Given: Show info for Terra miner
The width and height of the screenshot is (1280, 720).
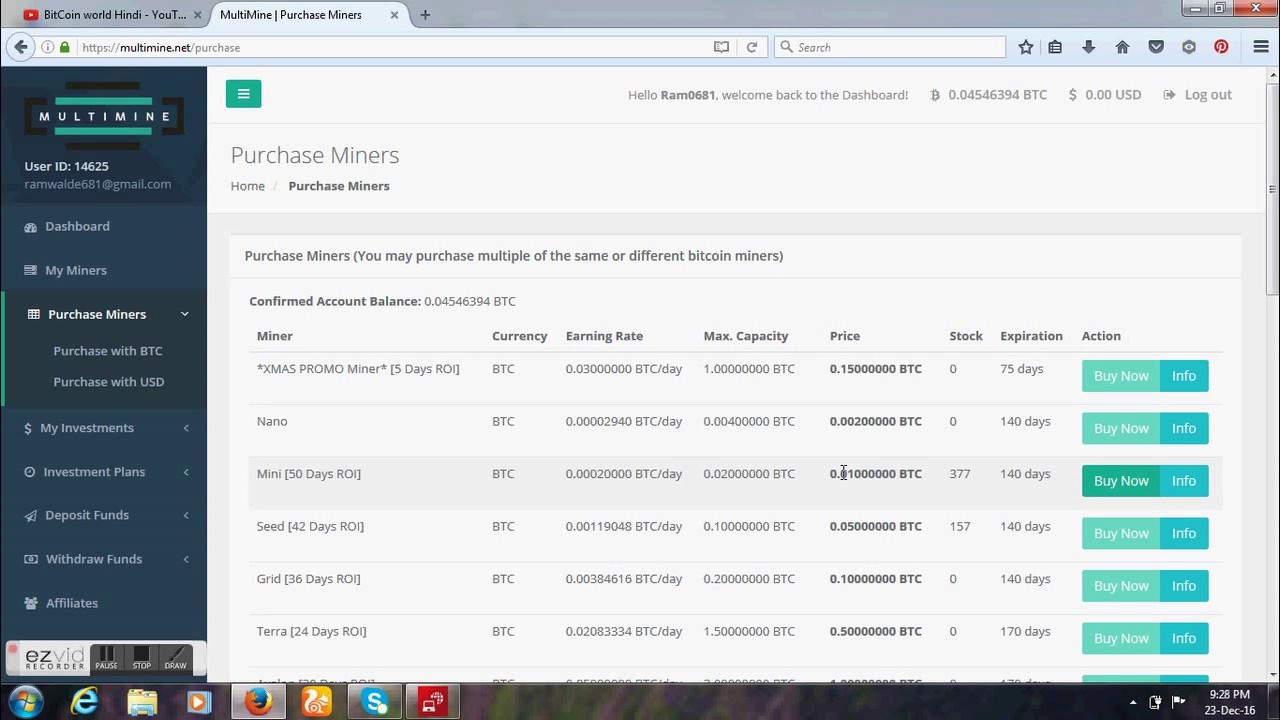Looking at the screenshot, I should (1184, 638).
